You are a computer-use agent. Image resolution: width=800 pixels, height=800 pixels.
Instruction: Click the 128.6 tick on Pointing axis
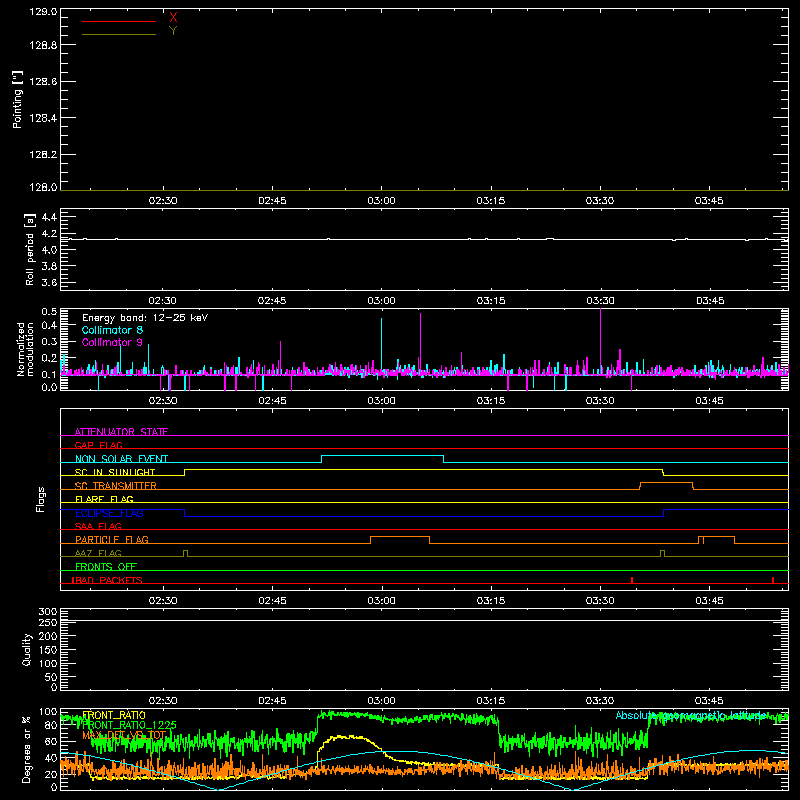tap(43, 82)
